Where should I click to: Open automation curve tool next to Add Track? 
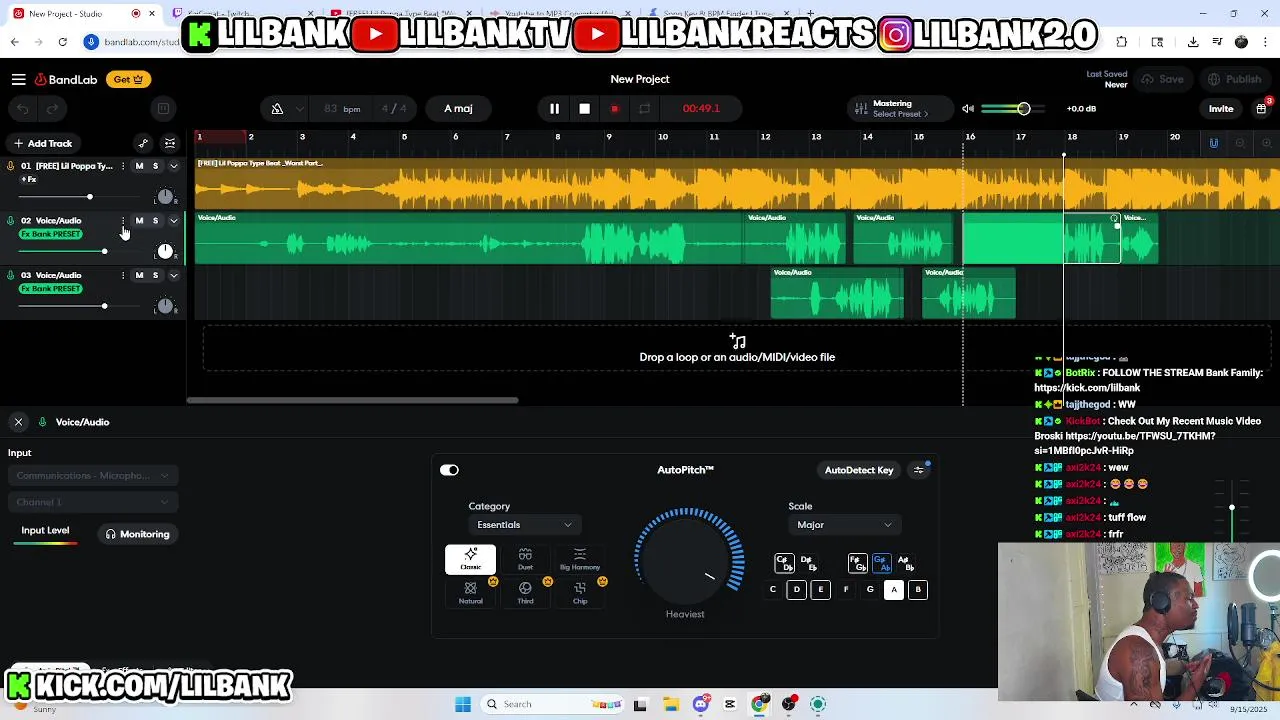pyautogui.click(x=143, y=143)
